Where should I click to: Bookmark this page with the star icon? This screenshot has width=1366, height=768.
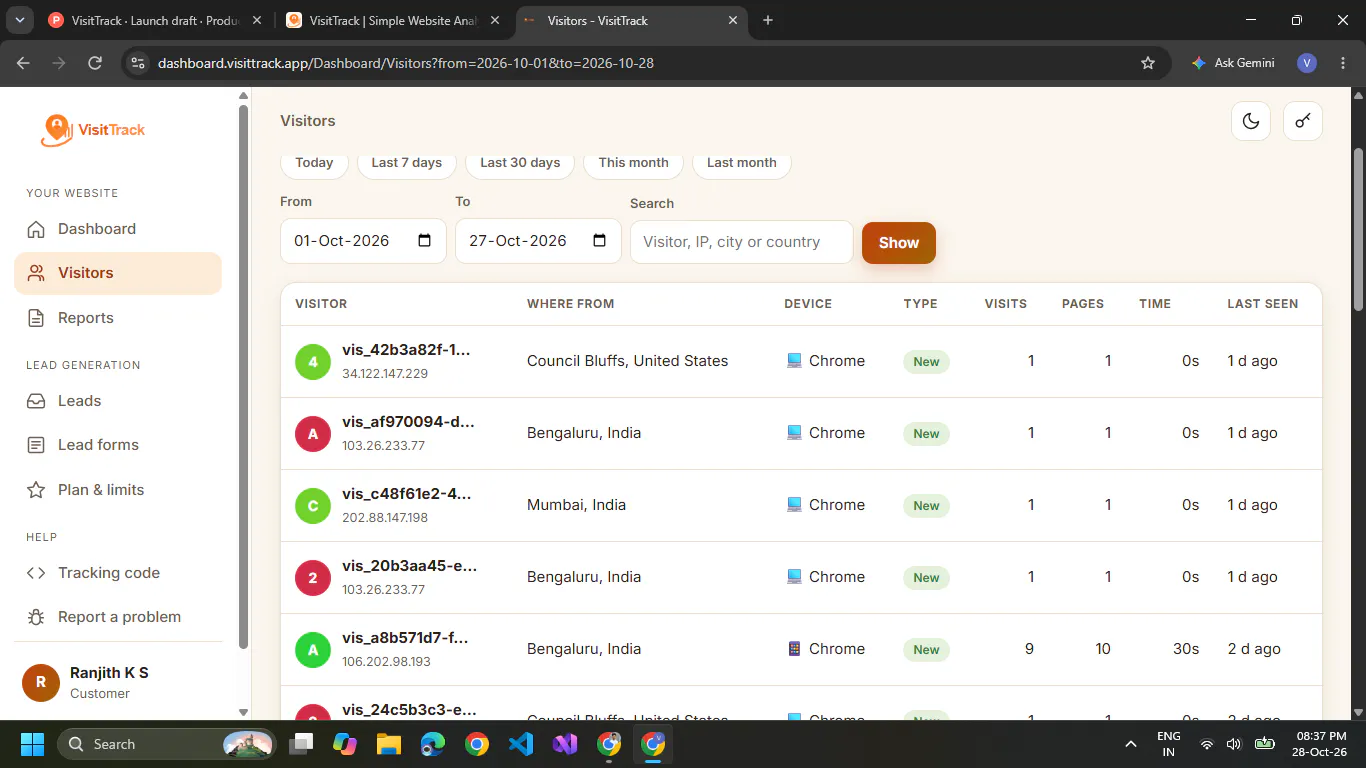[x=1148, y=63]
